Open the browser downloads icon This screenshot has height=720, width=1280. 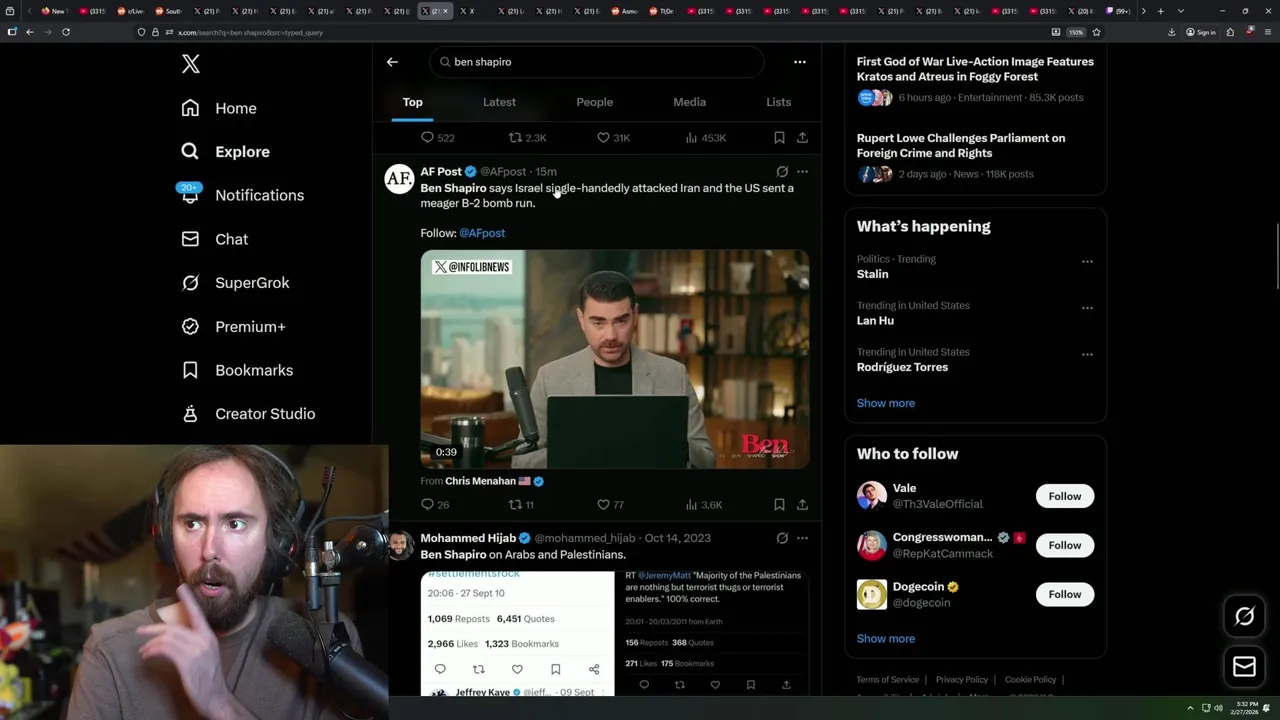point(1171,32)
